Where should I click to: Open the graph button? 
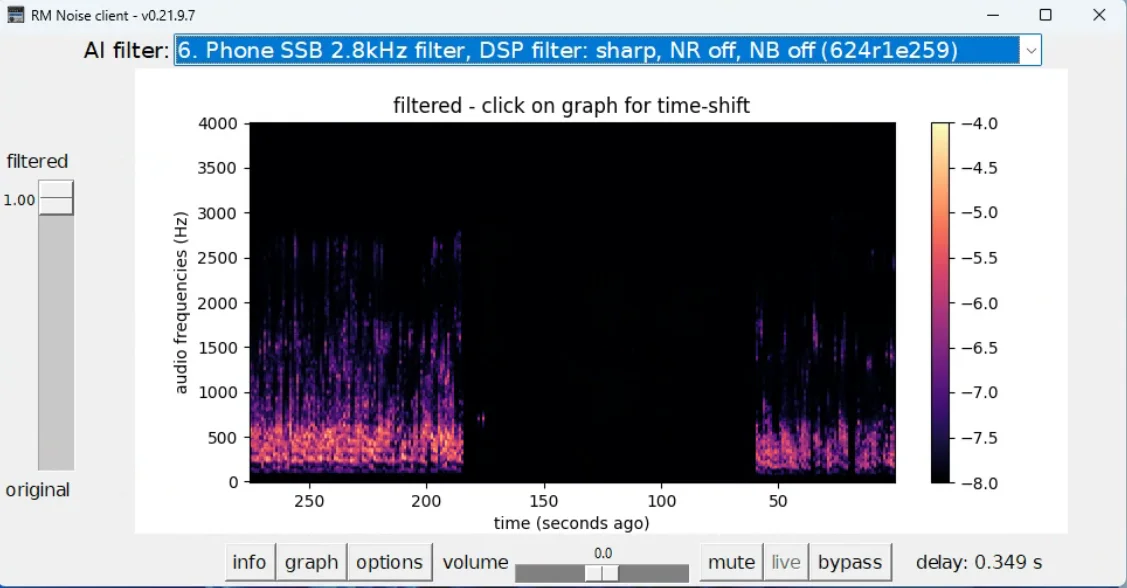[x=311, y=562]
